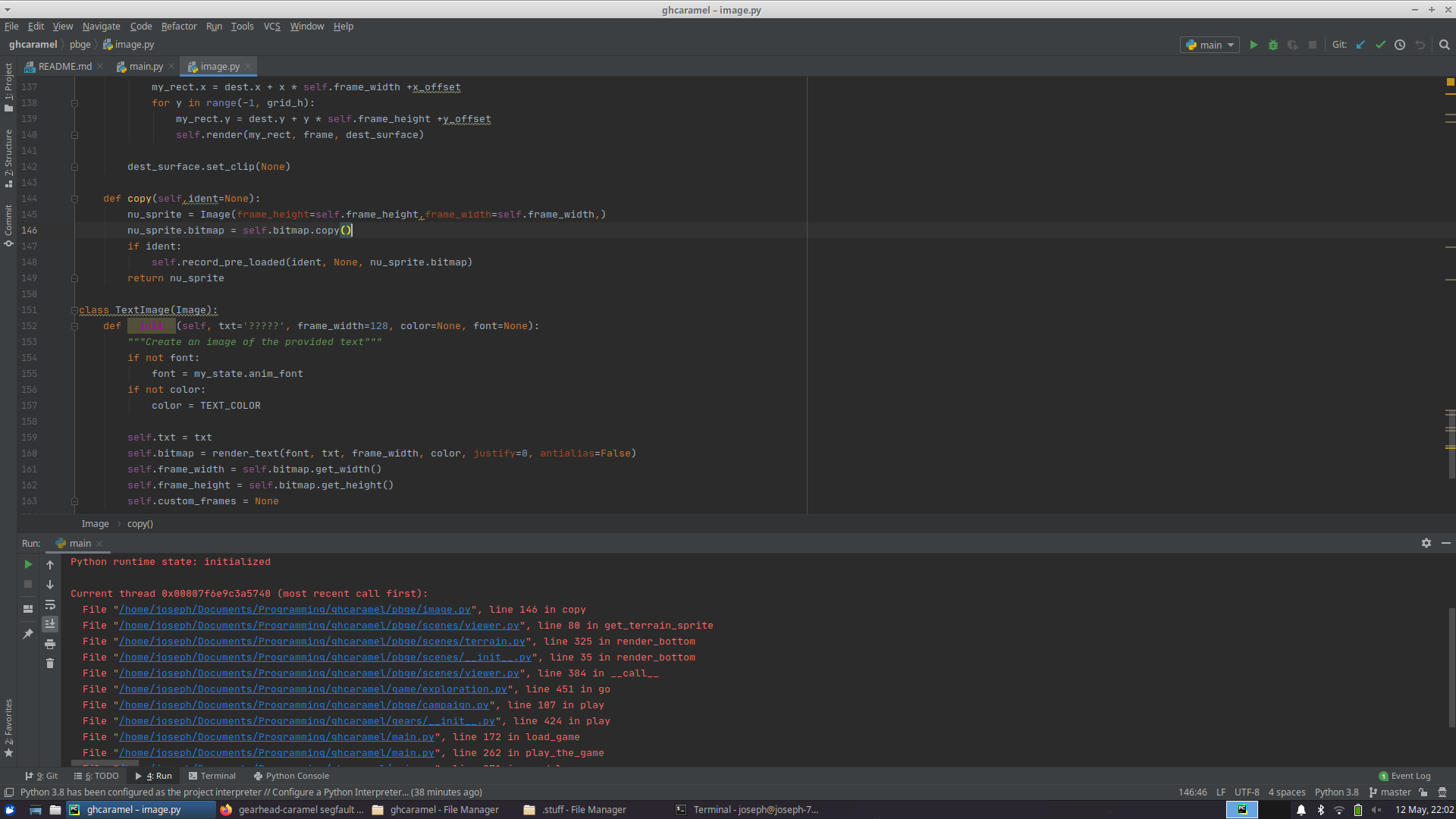
Task: Click the Git update project arrow
Action: point(1360,45)
